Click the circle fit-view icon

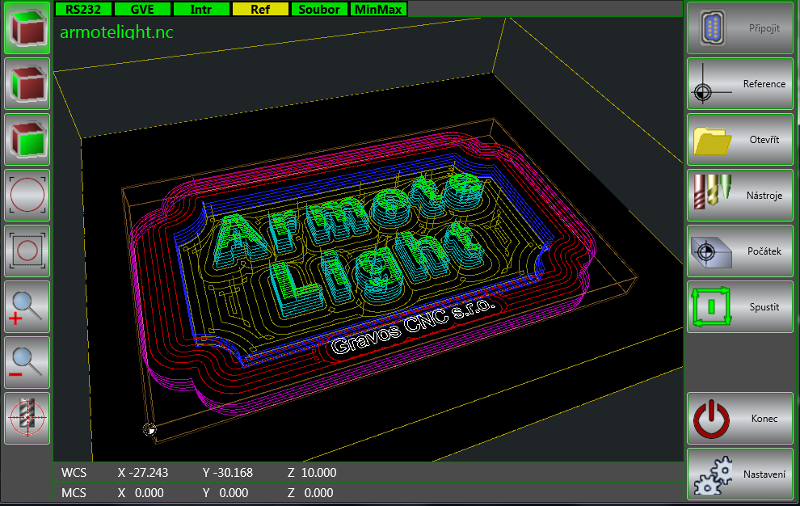coord(27,195)
